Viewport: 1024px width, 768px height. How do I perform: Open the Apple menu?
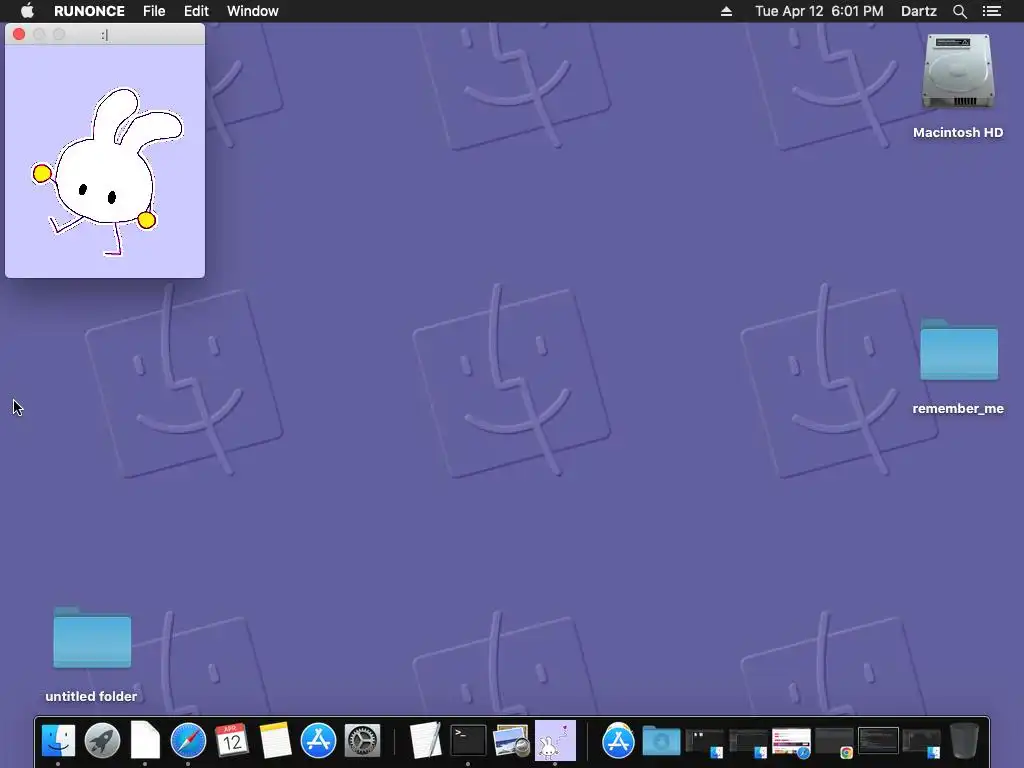[x=27, y=11]
